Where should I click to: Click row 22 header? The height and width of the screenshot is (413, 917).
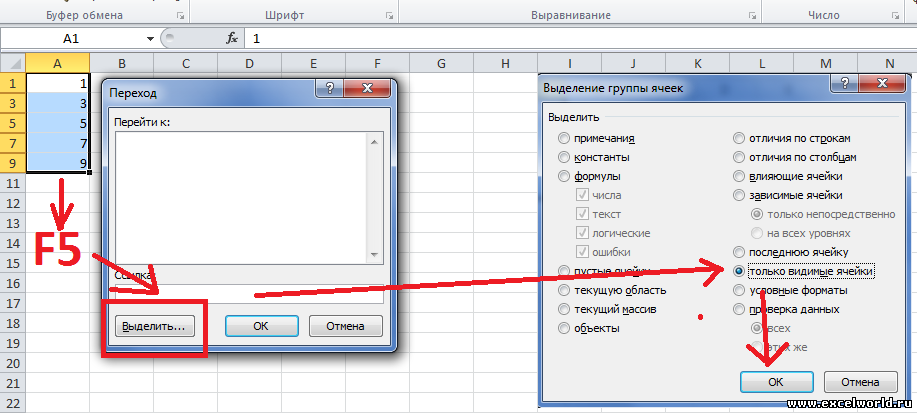[x=13, y=403]
